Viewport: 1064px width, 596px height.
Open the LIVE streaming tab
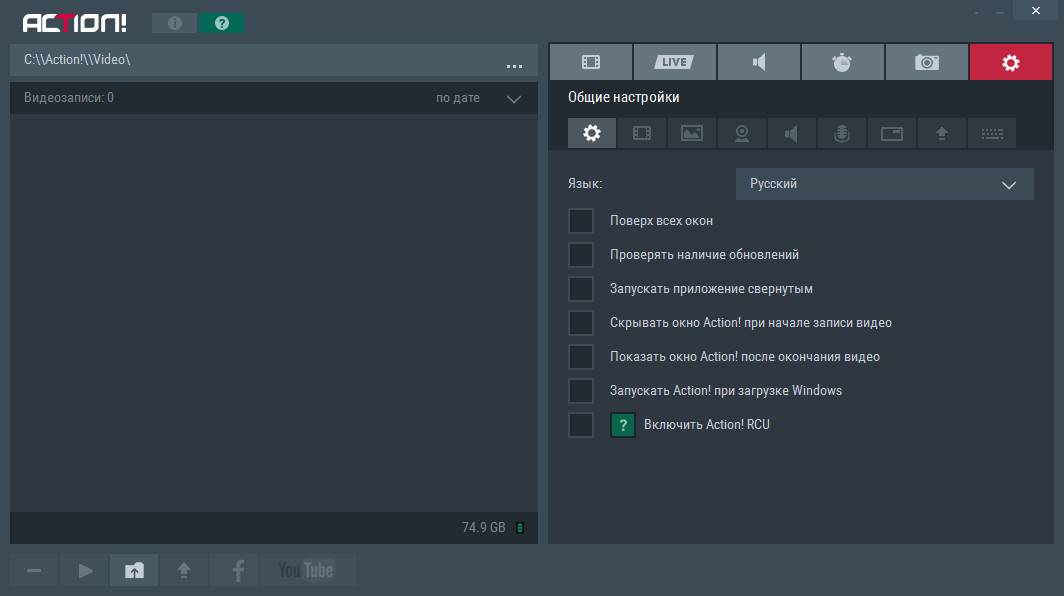[674, 62]
